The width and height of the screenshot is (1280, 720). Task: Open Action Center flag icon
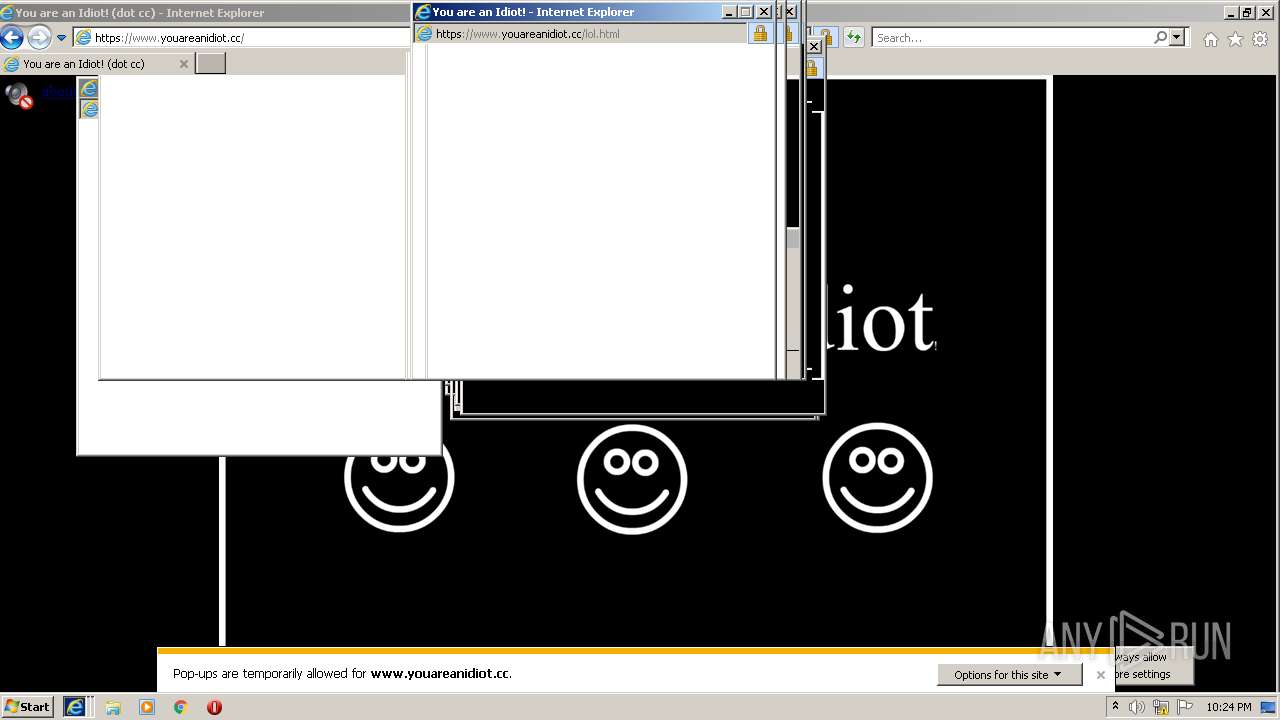tap(1185, 707)
